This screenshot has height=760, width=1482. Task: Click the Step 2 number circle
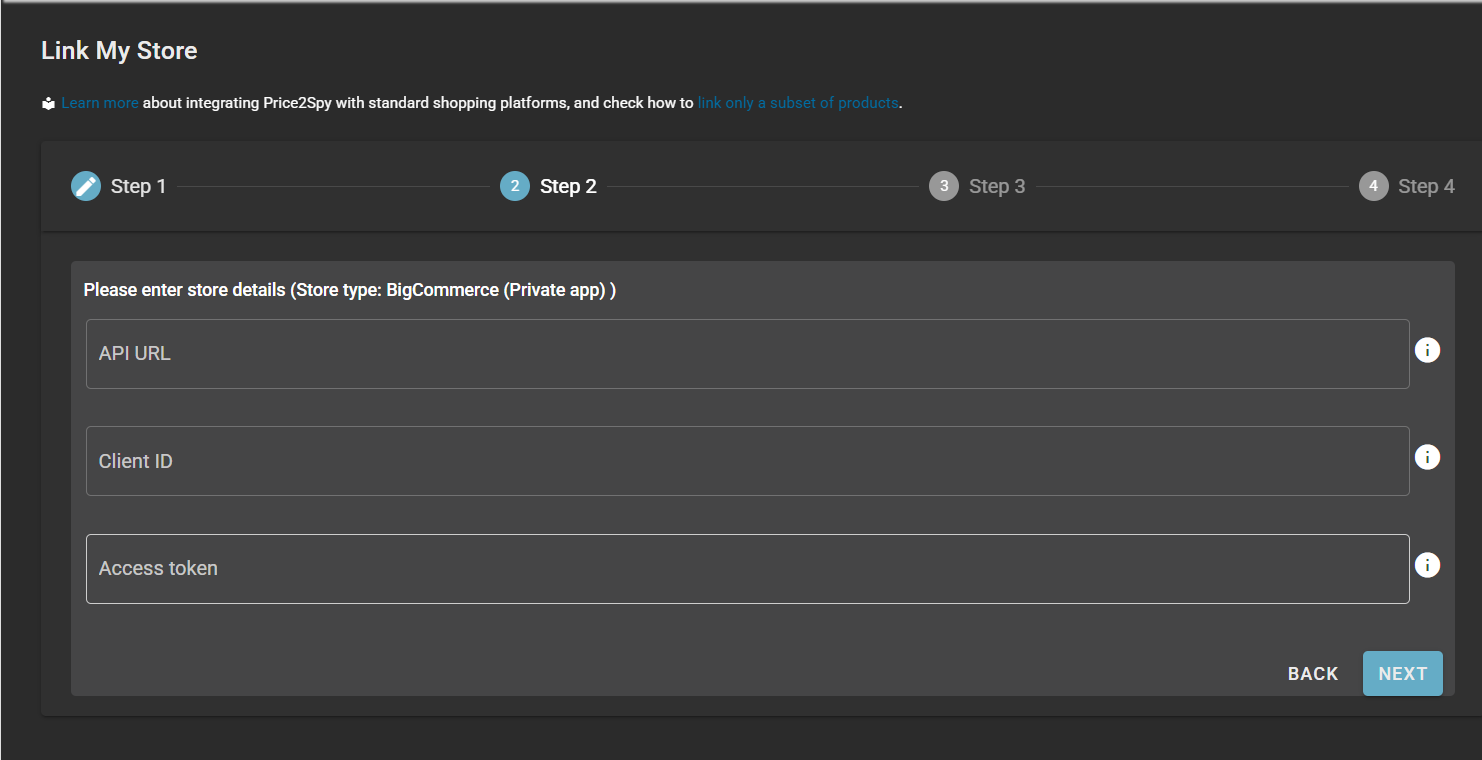click(x=515, y=186)
